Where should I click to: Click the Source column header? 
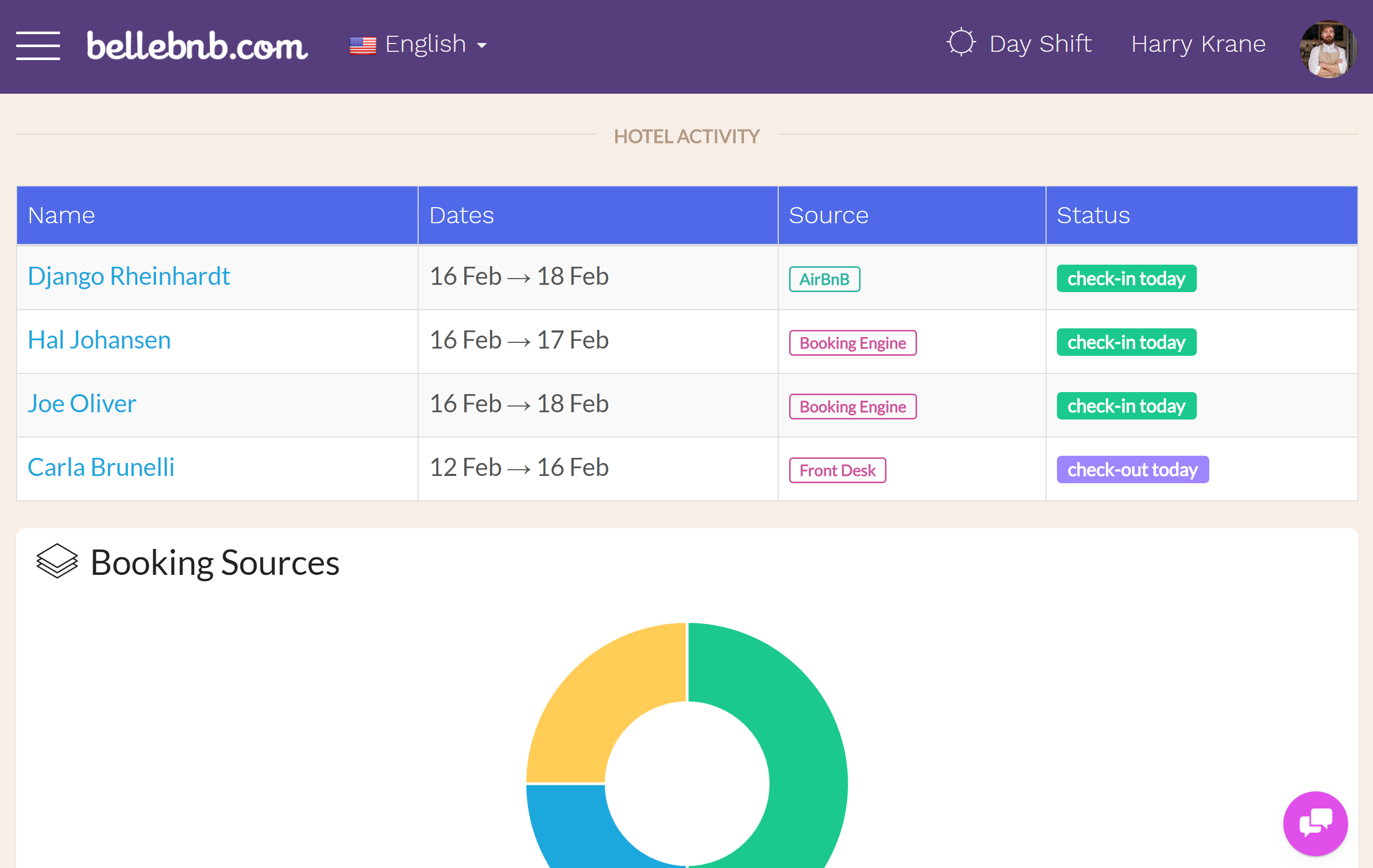click(x=912, y=215)
